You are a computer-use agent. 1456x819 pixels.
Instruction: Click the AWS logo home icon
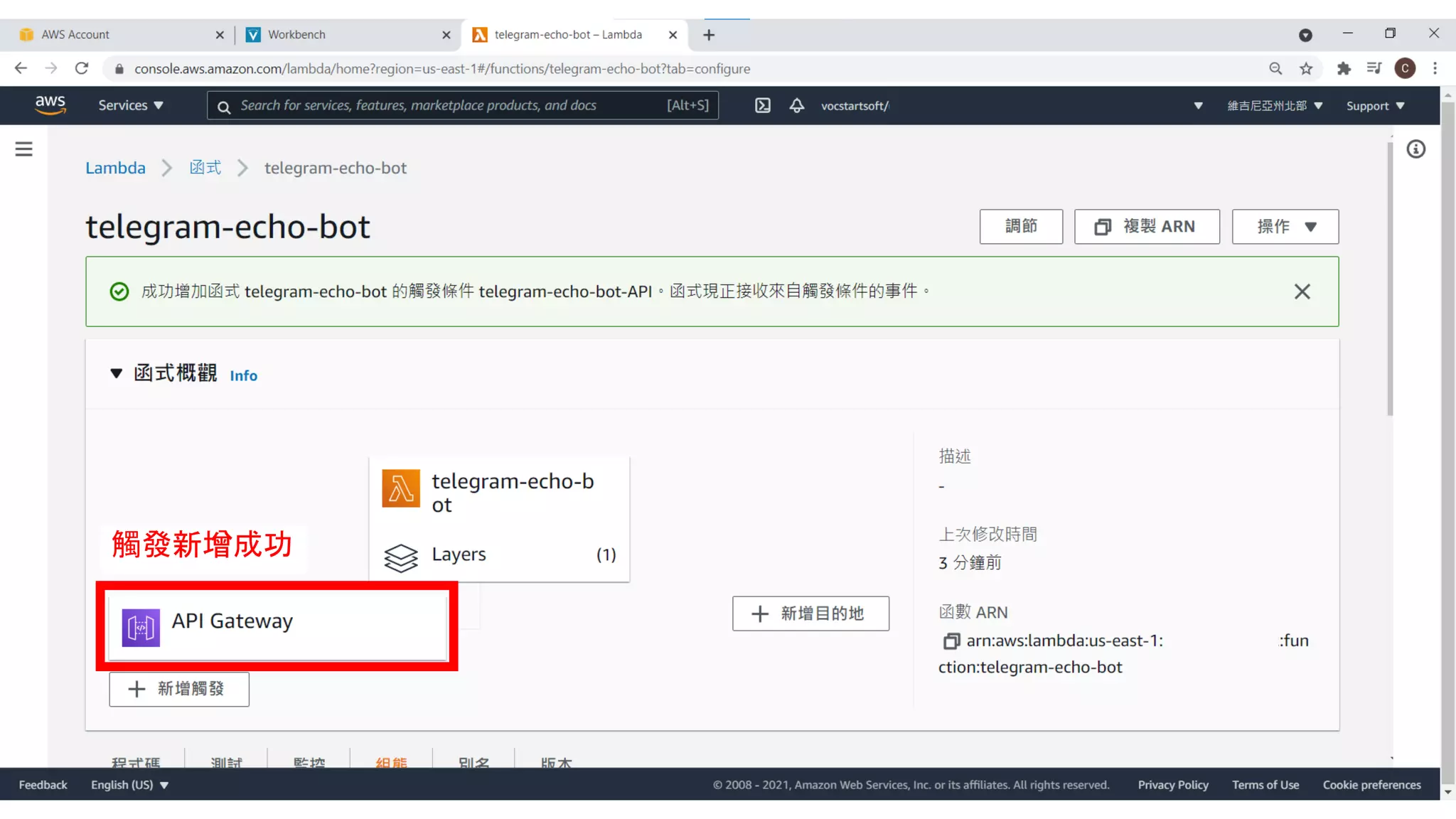[x=50, y=105]
